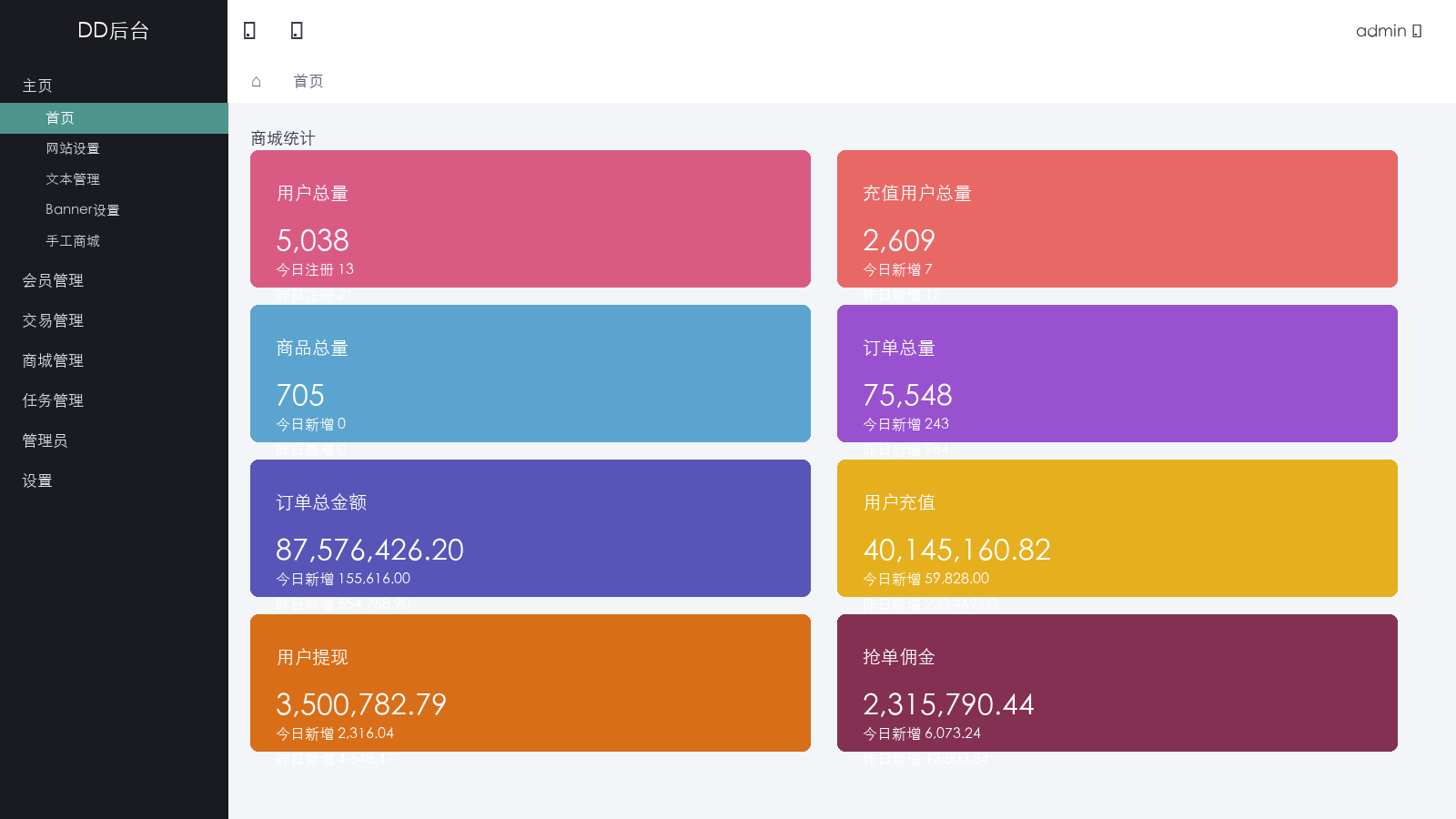The image size is (1456, 819).
Task: Expand the 商城管理 sidebar menu
Action: coord(114,360)
